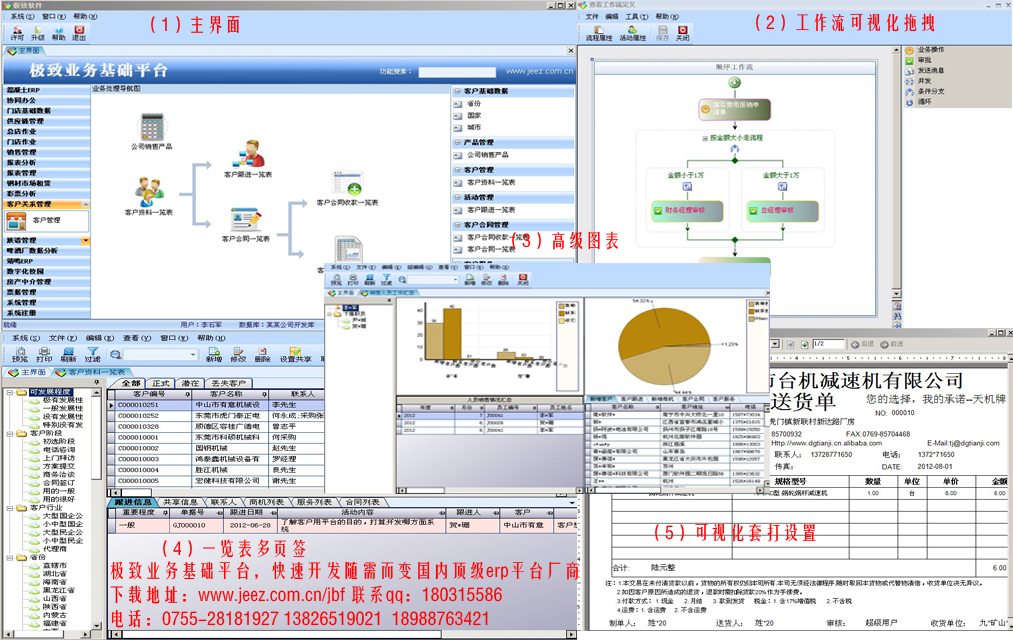
Task: Open 查看(V) menu in customer list window
Action: point(137,338)
